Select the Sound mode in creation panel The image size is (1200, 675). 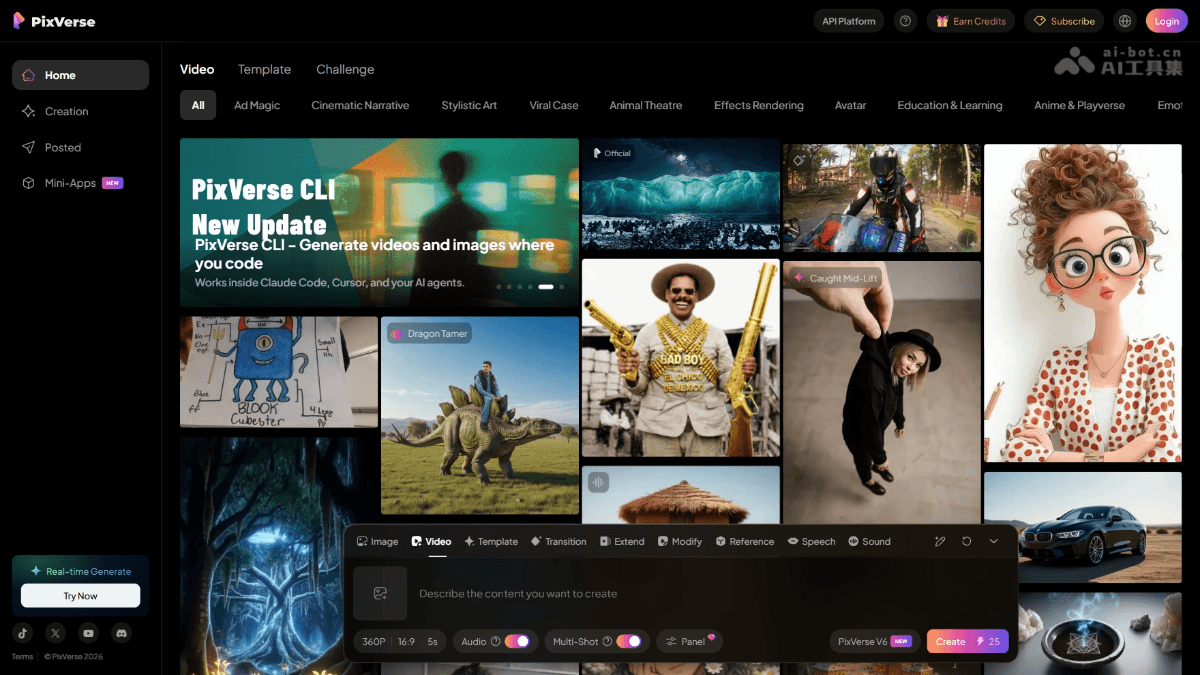(x=869, y=541)
